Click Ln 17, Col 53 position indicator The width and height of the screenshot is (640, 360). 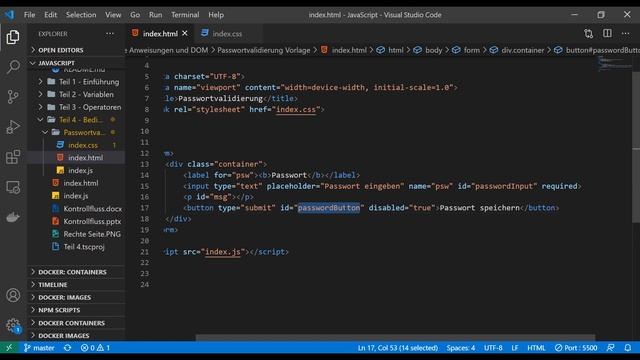tap(398, 348)
